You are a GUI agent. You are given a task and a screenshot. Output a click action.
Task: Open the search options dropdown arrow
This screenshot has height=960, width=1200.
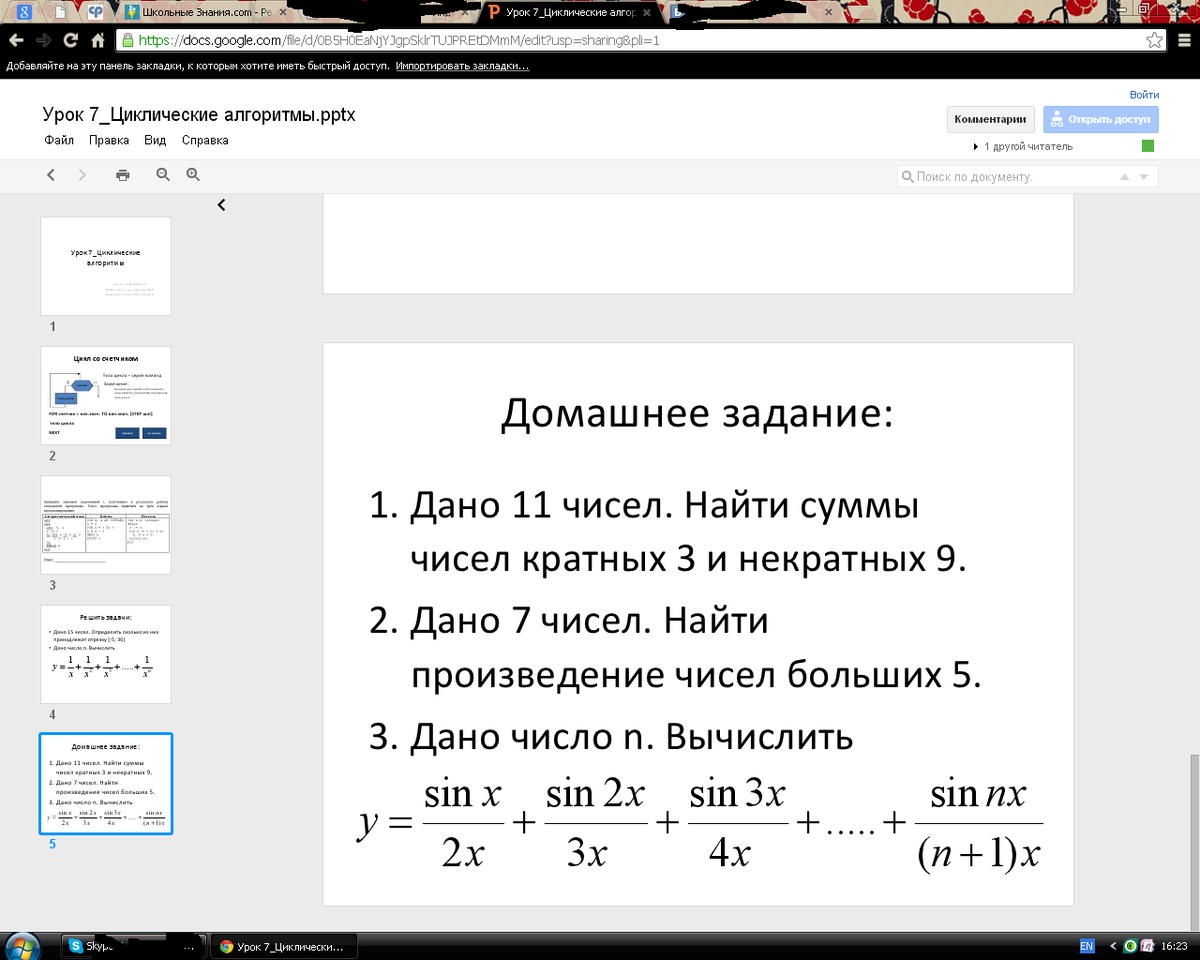point(1146,177)
